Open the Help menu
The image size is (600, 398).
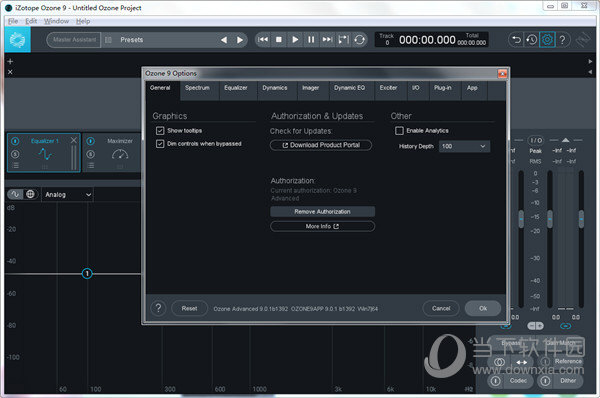(x=83, y=21)
